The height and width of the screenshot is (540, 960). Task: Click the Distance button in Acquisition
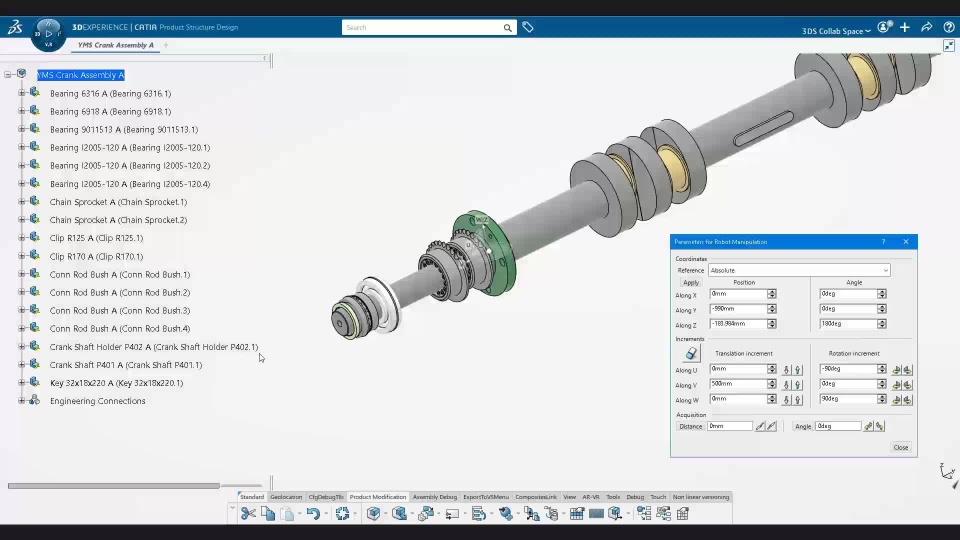tap(690, 426)
